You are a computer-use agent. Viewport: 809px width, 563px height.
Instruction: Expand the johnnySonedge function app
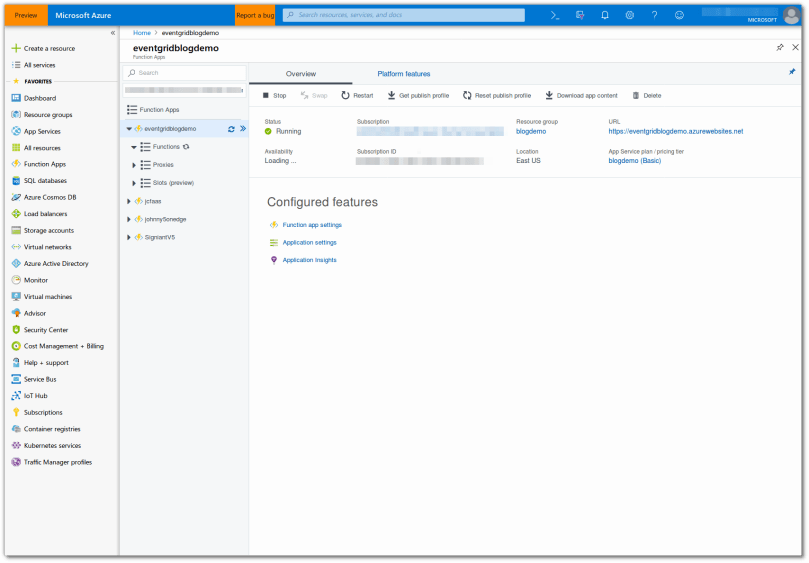coord(128,219)
